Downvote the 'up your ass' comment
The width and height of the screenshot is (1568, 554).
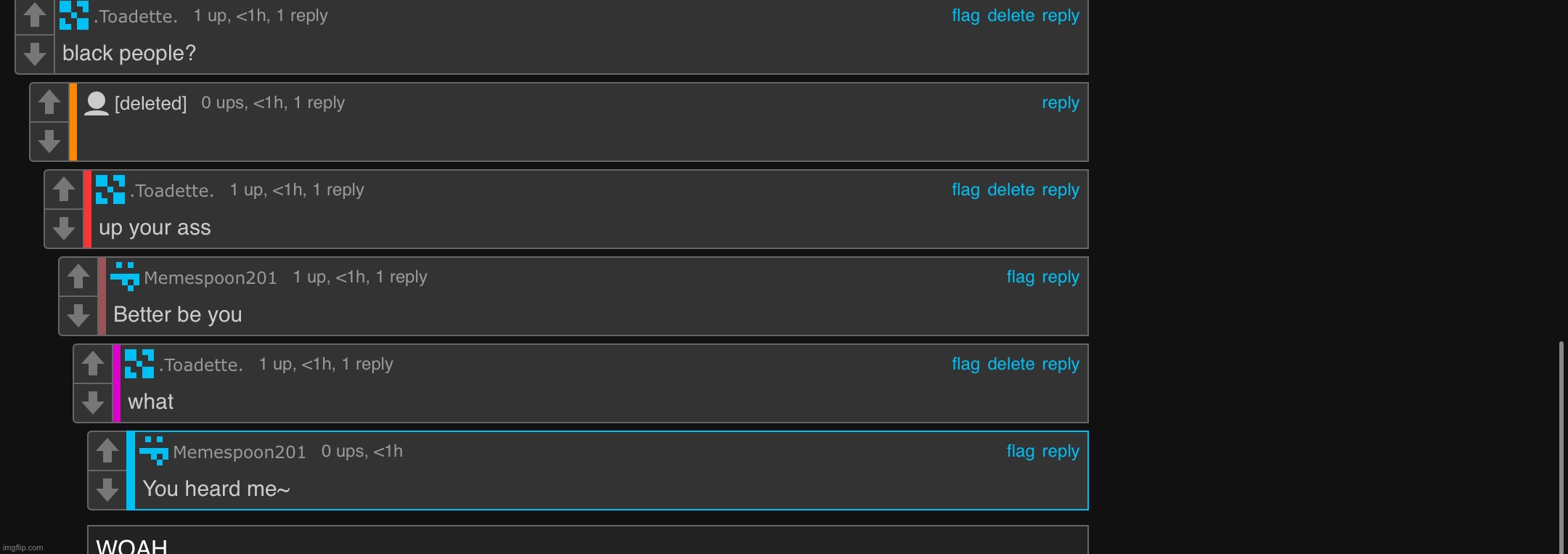[64, 229]
